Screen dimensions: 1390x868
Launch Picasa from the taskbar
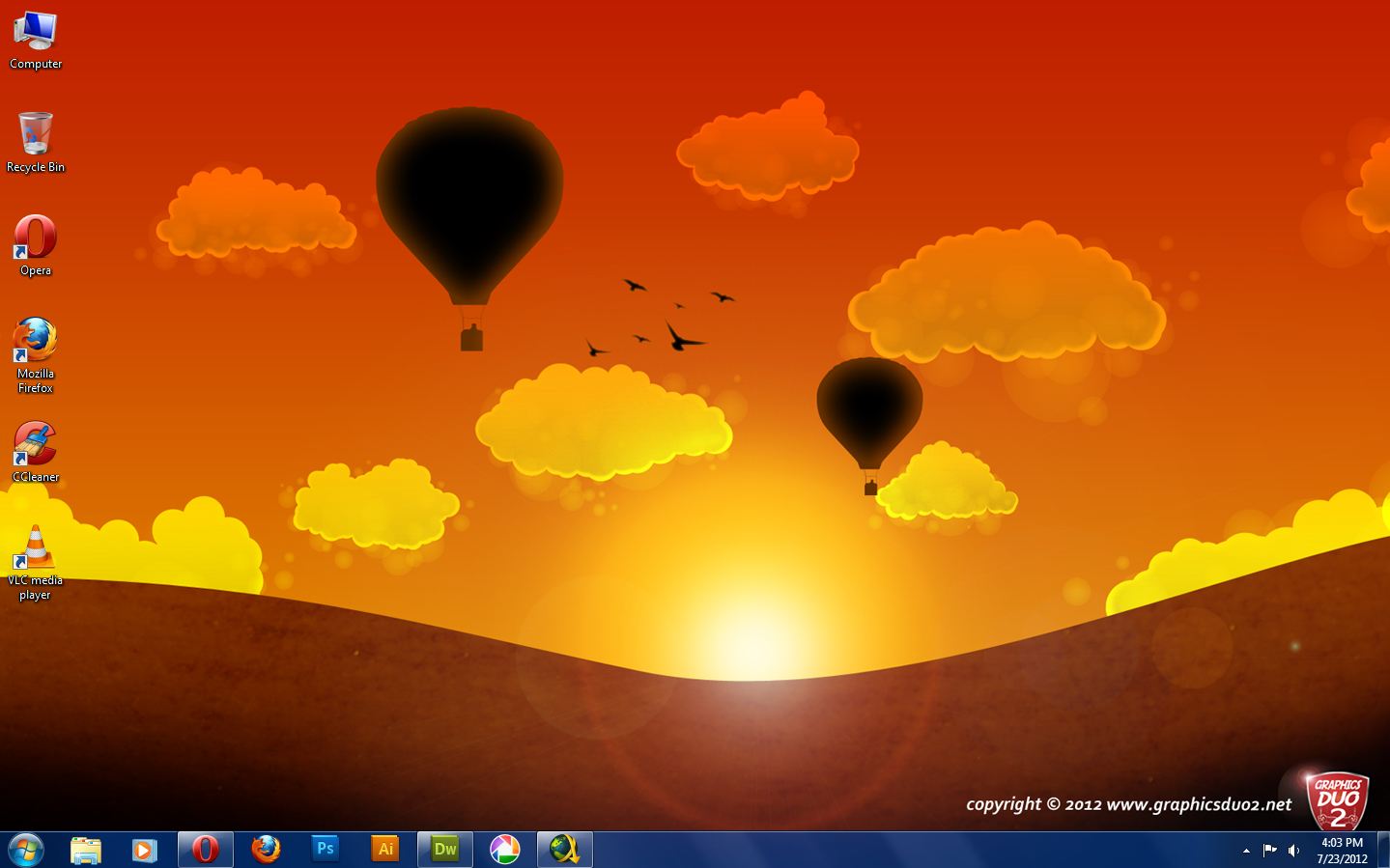point(505,850)
